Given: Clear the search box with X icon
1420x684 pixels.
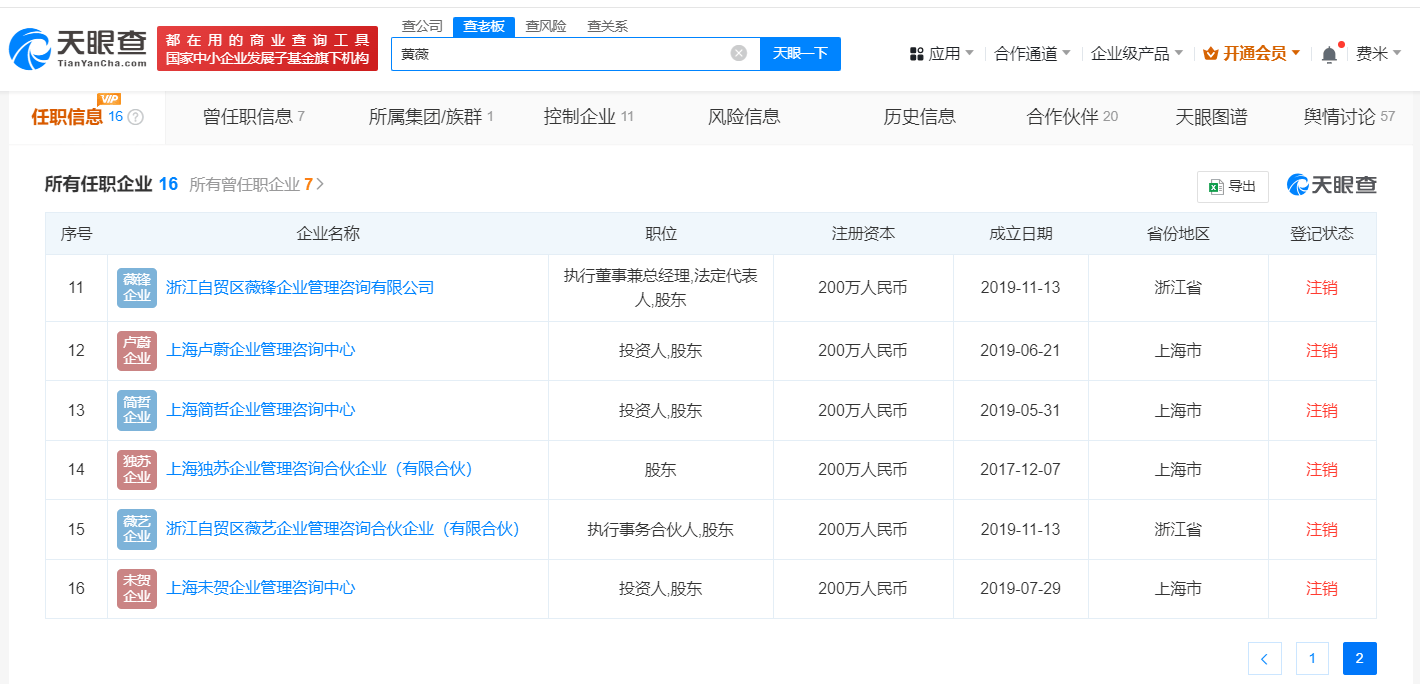Looking at the screenshot, I should coord(738,53).
